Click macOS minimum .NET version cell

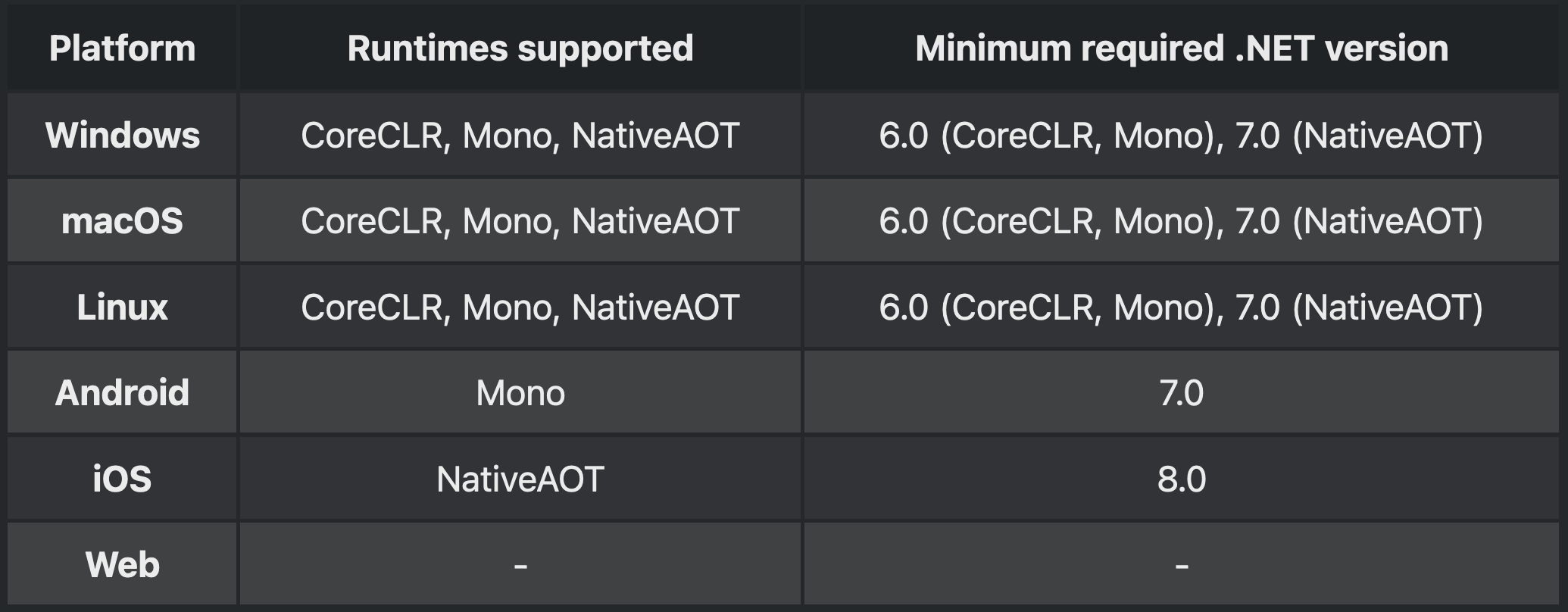[x=1181, y=221]
